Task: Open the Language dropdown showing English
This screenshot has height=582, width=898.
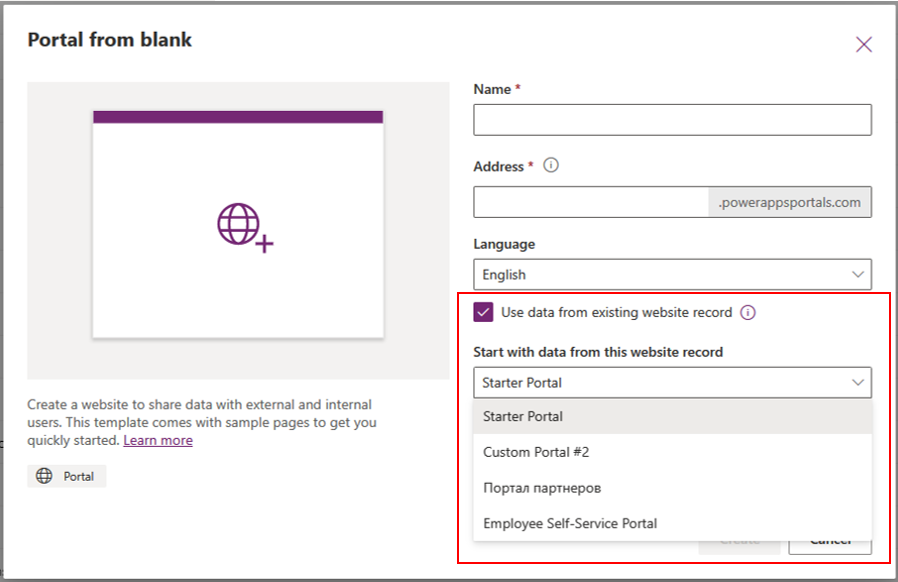Action: point(672,274)
